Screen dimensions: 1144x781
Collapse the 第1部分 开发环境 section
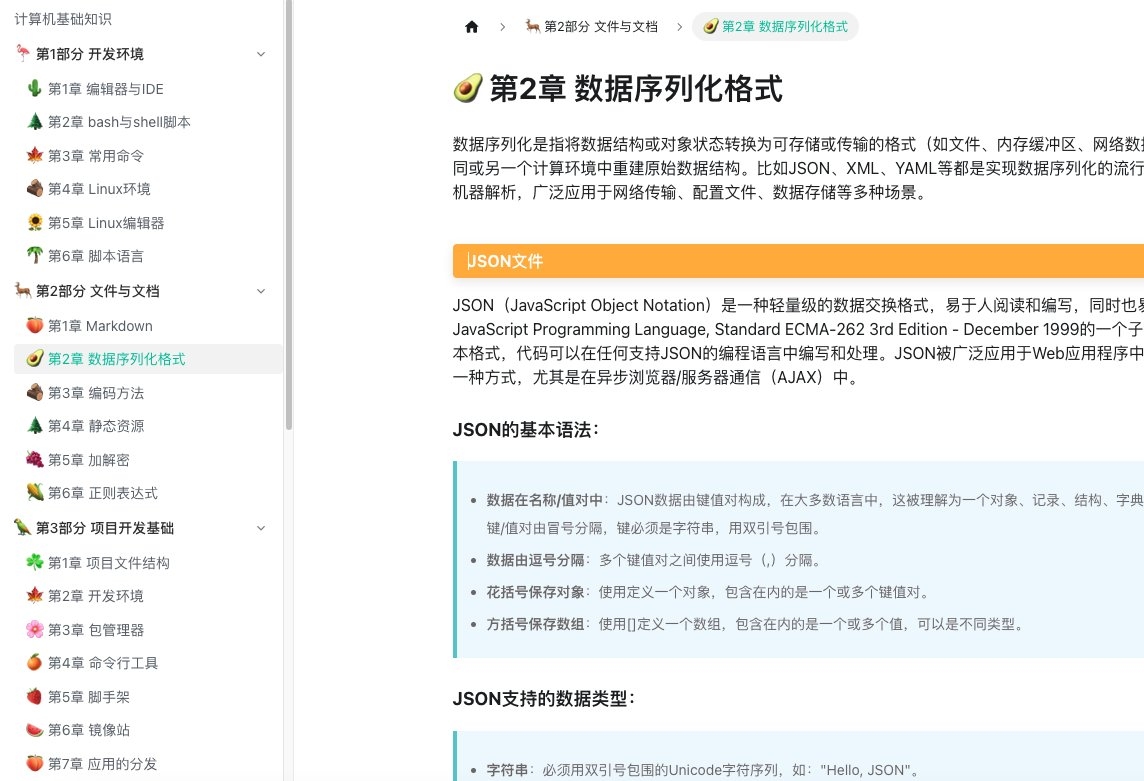(261, 54)
